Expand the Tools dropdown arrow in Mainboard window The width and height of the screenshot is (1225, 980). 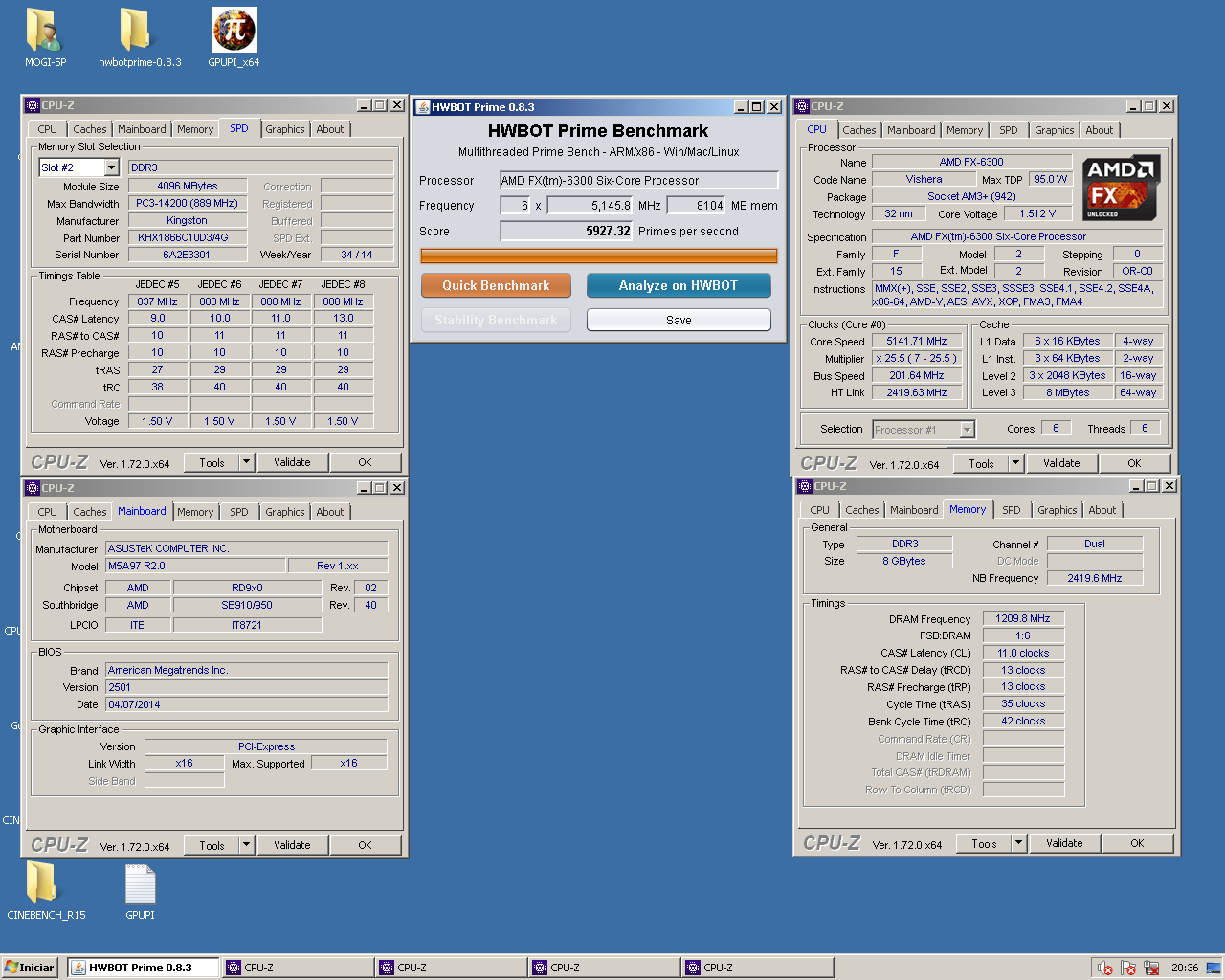[x=246, y=845]
